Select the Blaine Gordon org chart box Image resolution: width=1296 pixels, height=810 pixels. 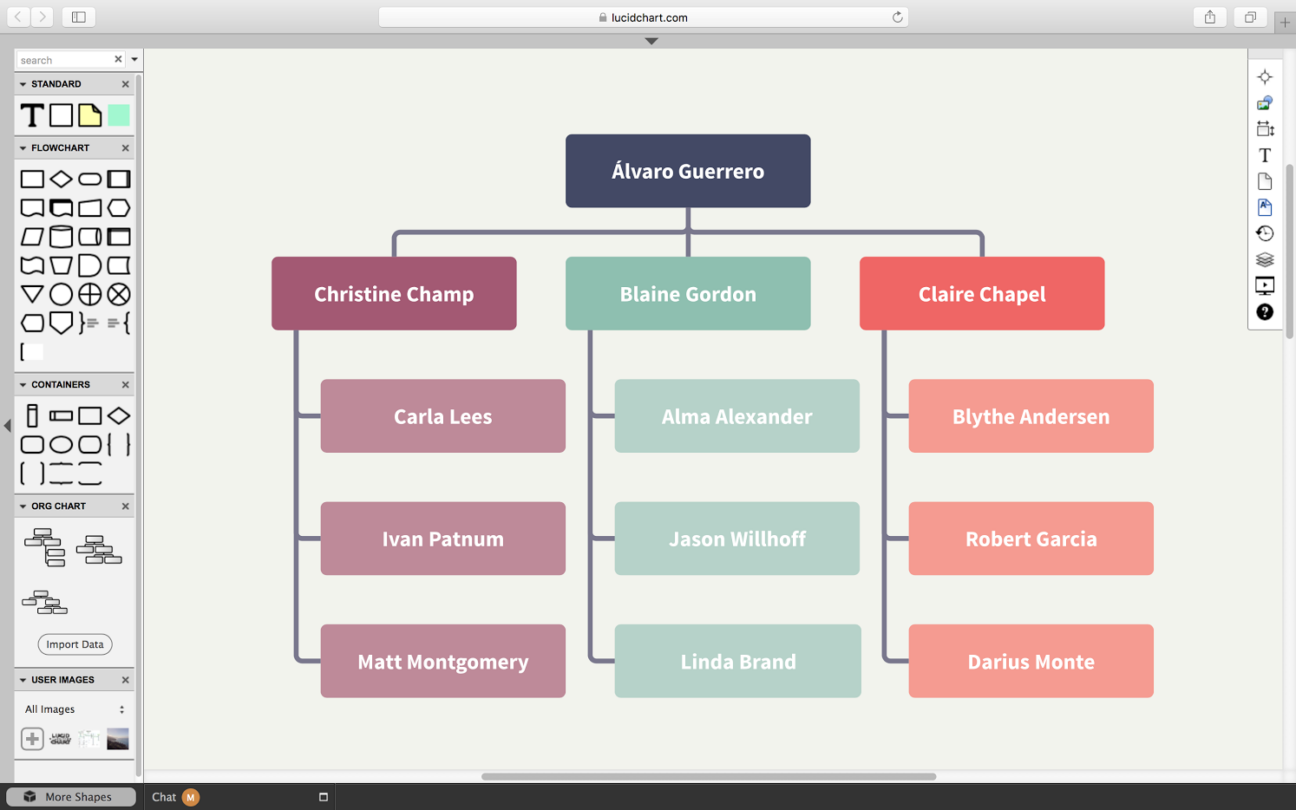[x=688, y=294]
